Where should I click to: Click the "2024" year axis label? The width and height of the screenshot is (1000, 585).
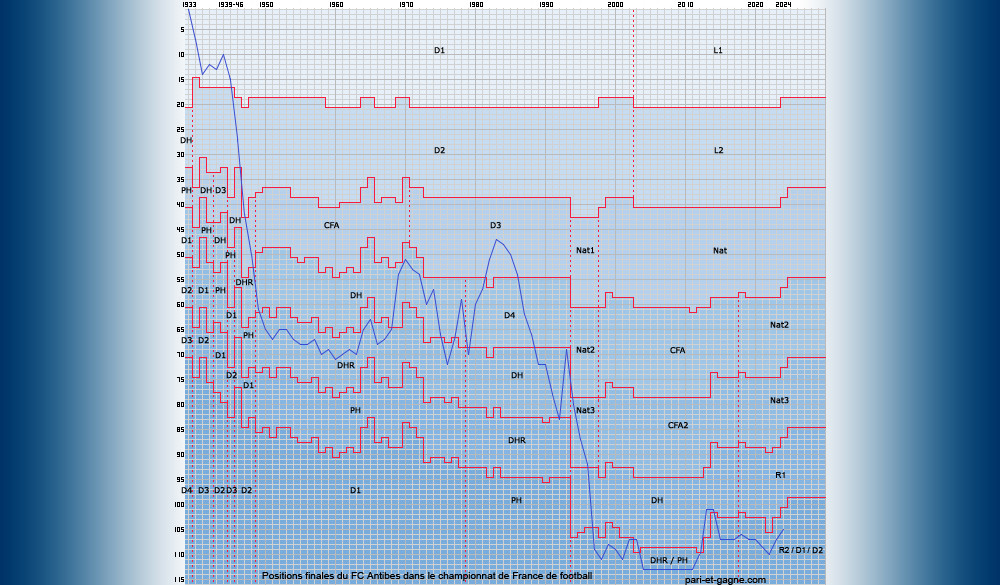point(783,4)
